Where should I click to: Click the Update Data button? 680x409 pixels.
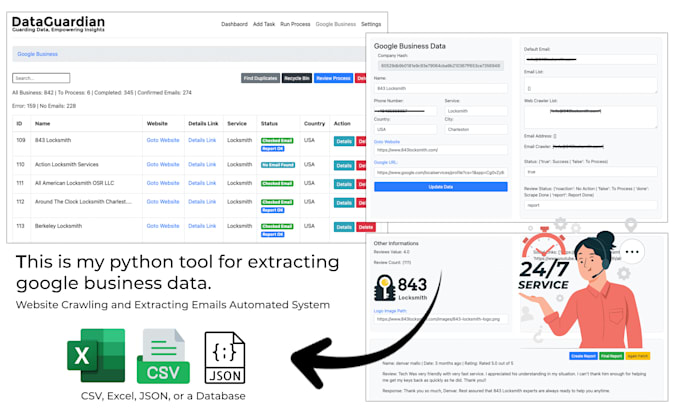[441, 187]
